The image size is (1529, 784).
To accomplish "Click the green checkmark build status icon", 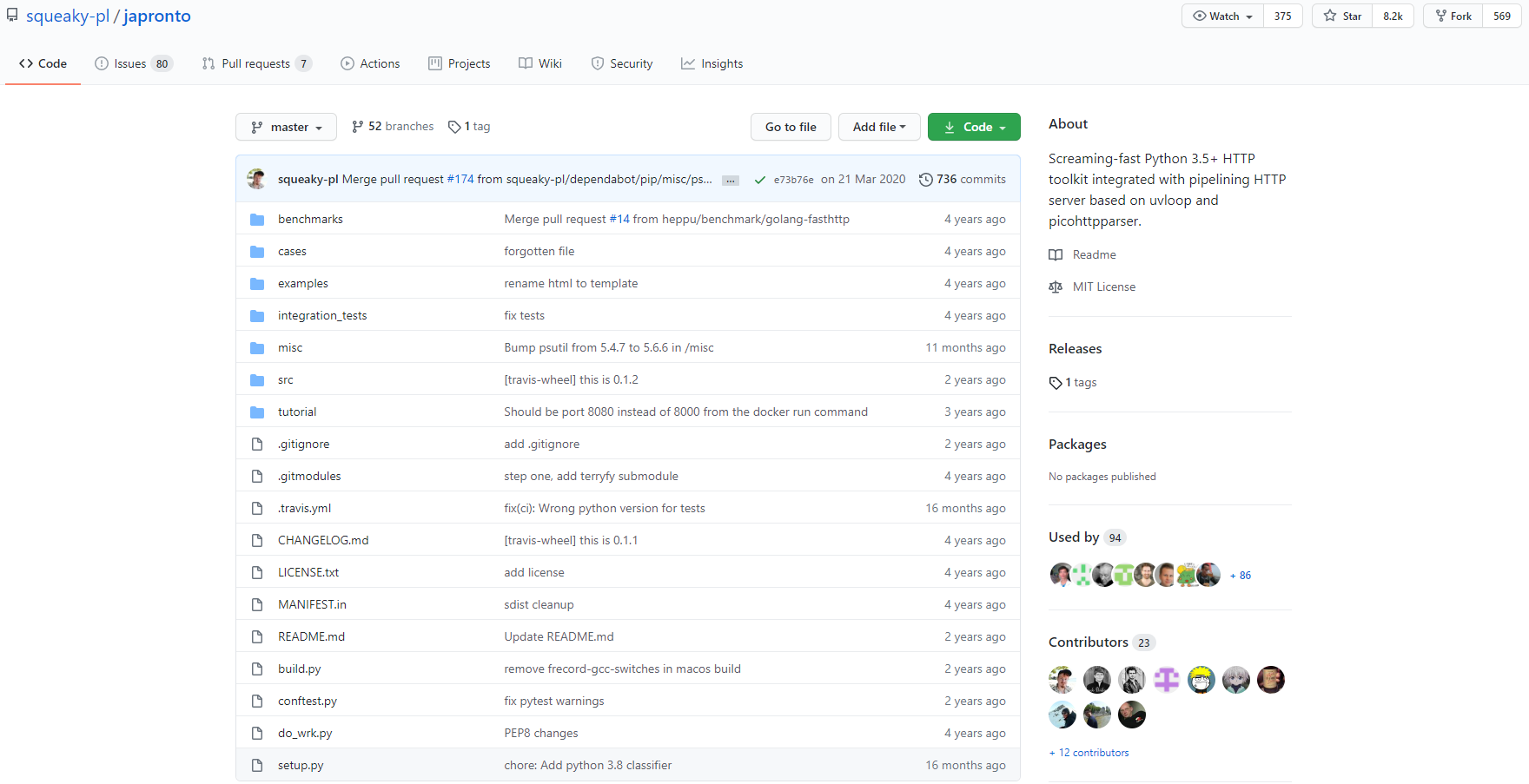I will [760, 179].
